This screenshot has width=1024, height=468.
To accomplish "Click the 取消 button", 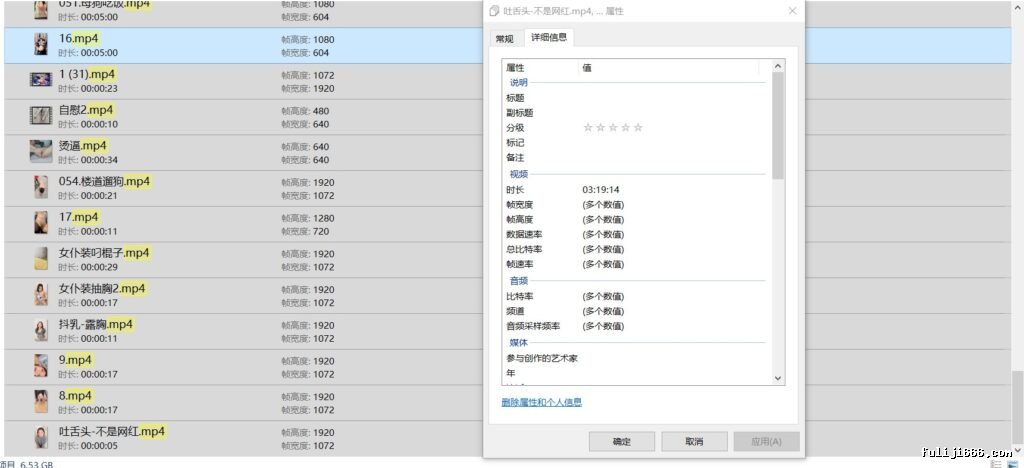I will click(694, 442).
